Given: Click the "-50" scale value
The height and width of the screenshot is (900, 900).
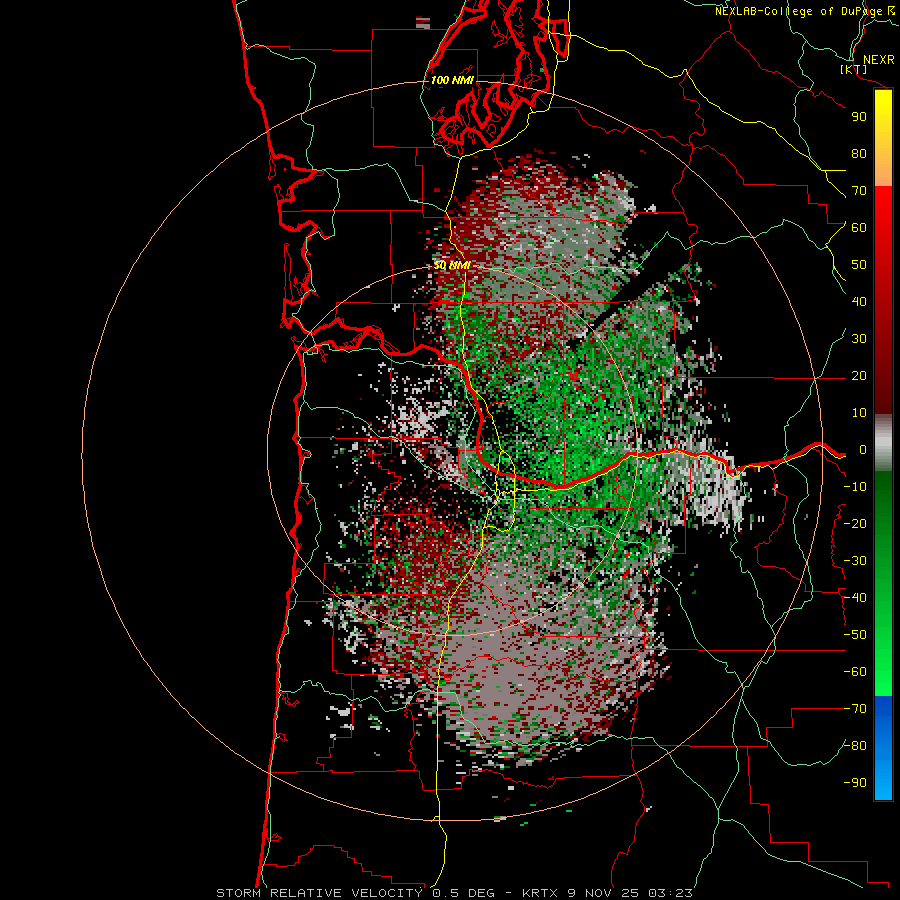Looking at the screenshot, I should coord(855,635).
